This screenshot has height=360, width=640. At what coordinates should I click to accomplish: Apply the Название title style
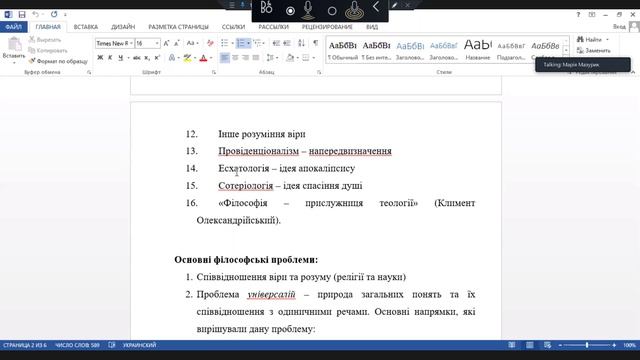[478, 50]
